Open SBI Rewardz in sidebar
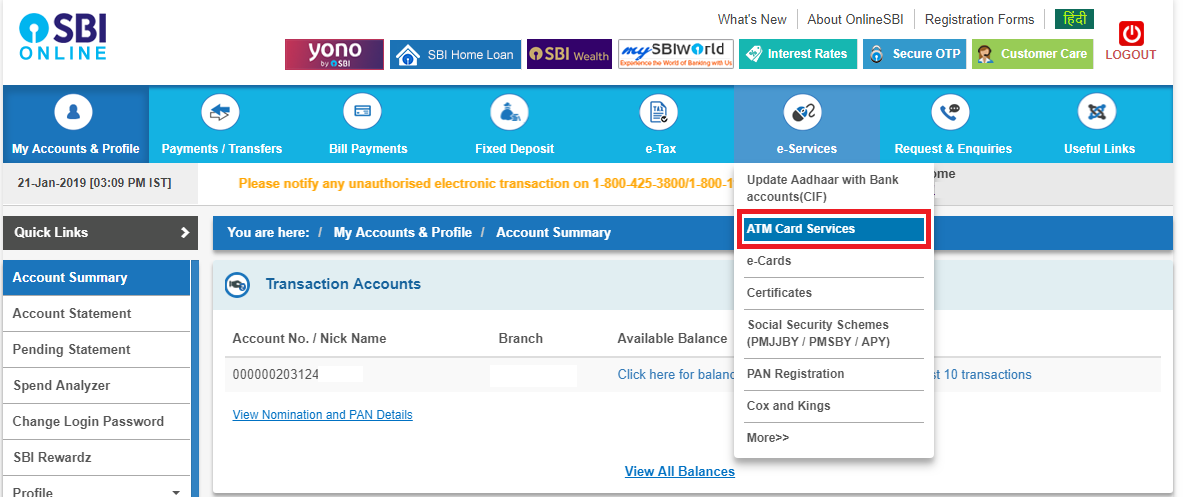Viewport: 1183px width, 497px height. coord(96,458)
